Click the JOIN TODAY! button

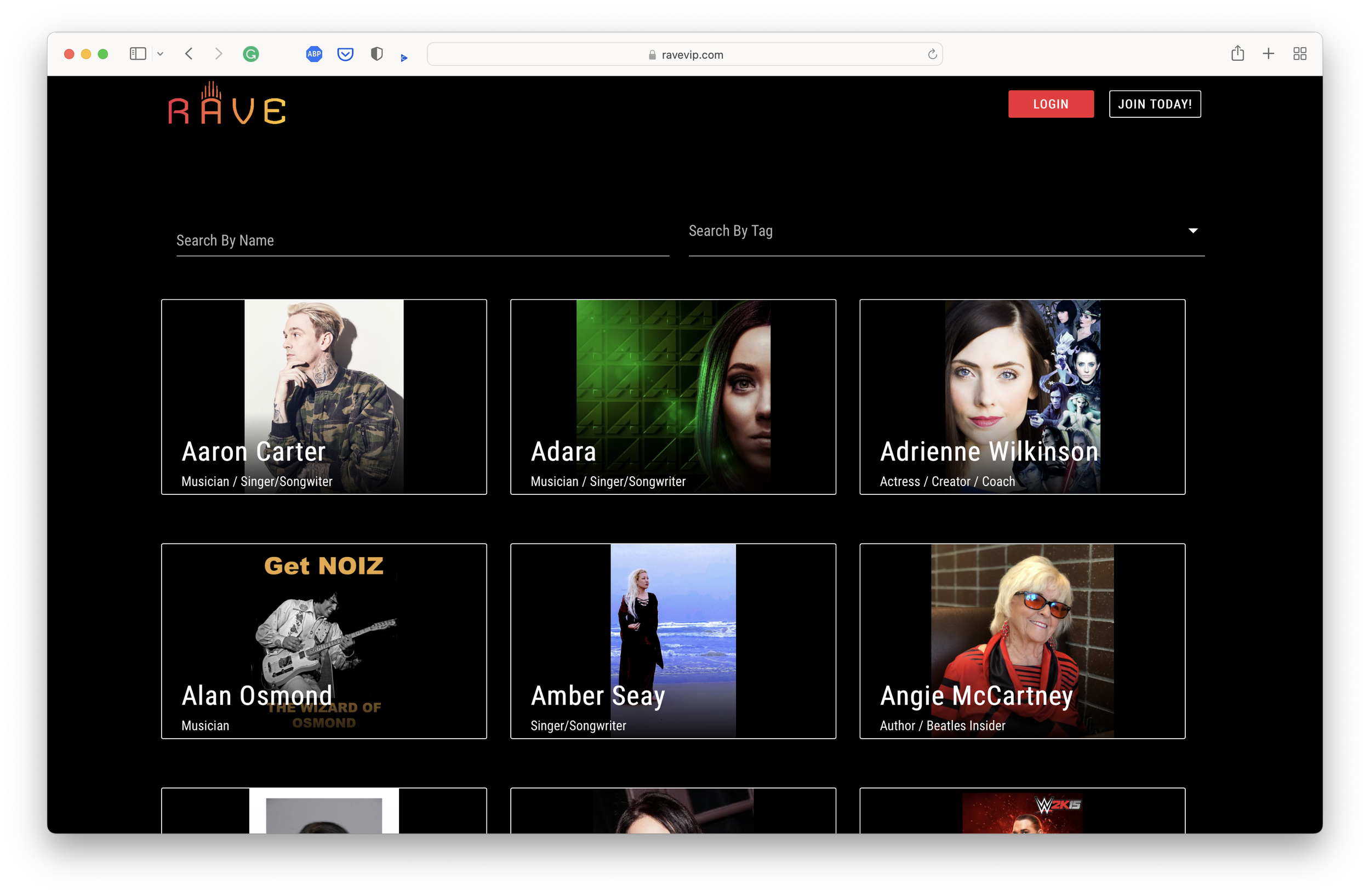[1154, 104]
